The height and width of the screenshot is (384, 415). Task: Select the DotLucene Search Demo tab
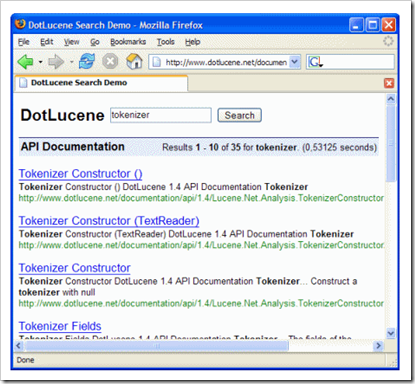[x=101, y=83]
